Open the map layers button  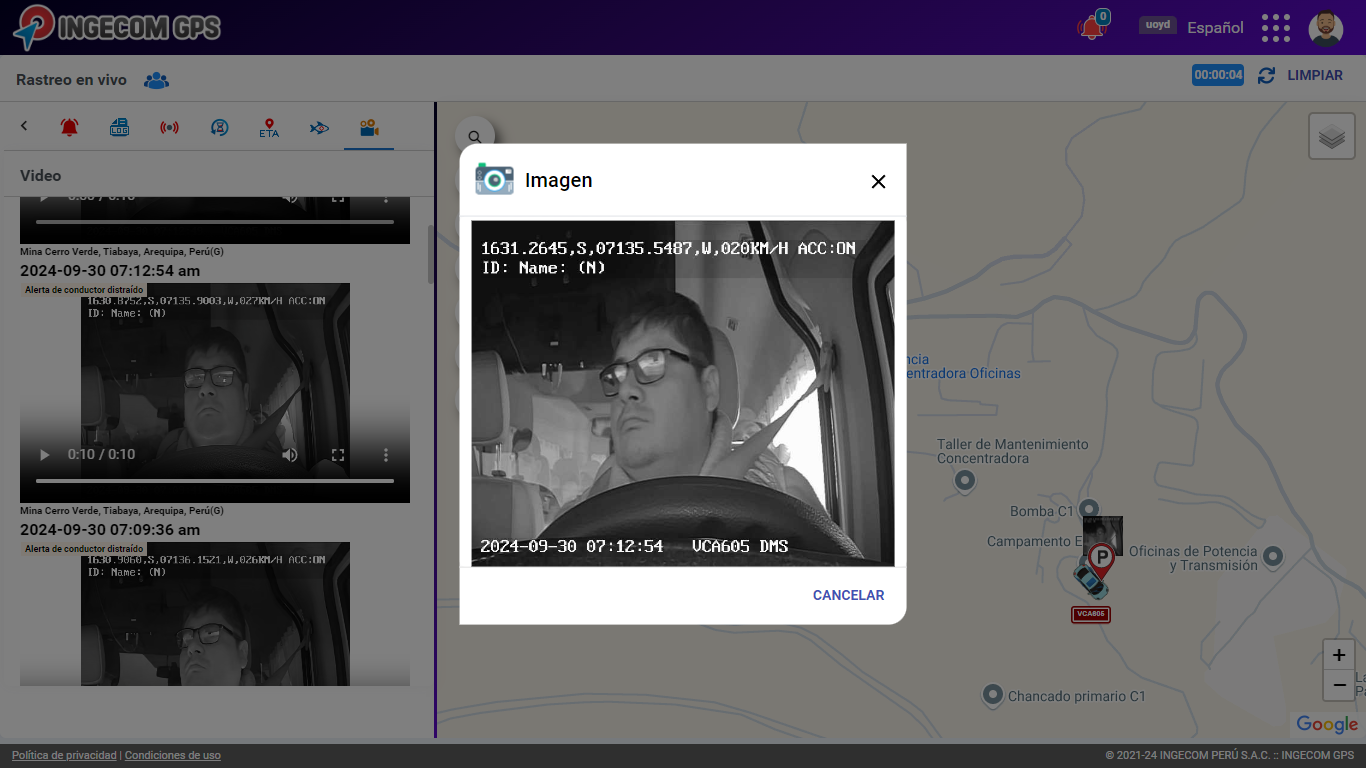1331,136
